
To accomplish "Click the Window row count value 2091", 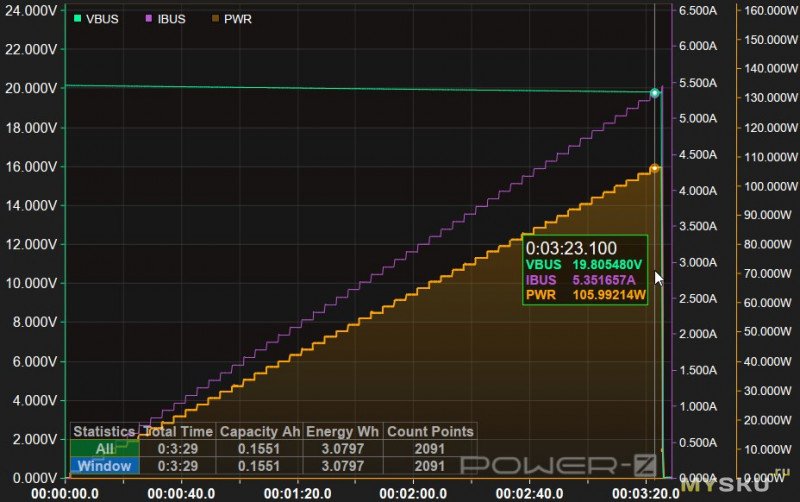I will point(429,466).
